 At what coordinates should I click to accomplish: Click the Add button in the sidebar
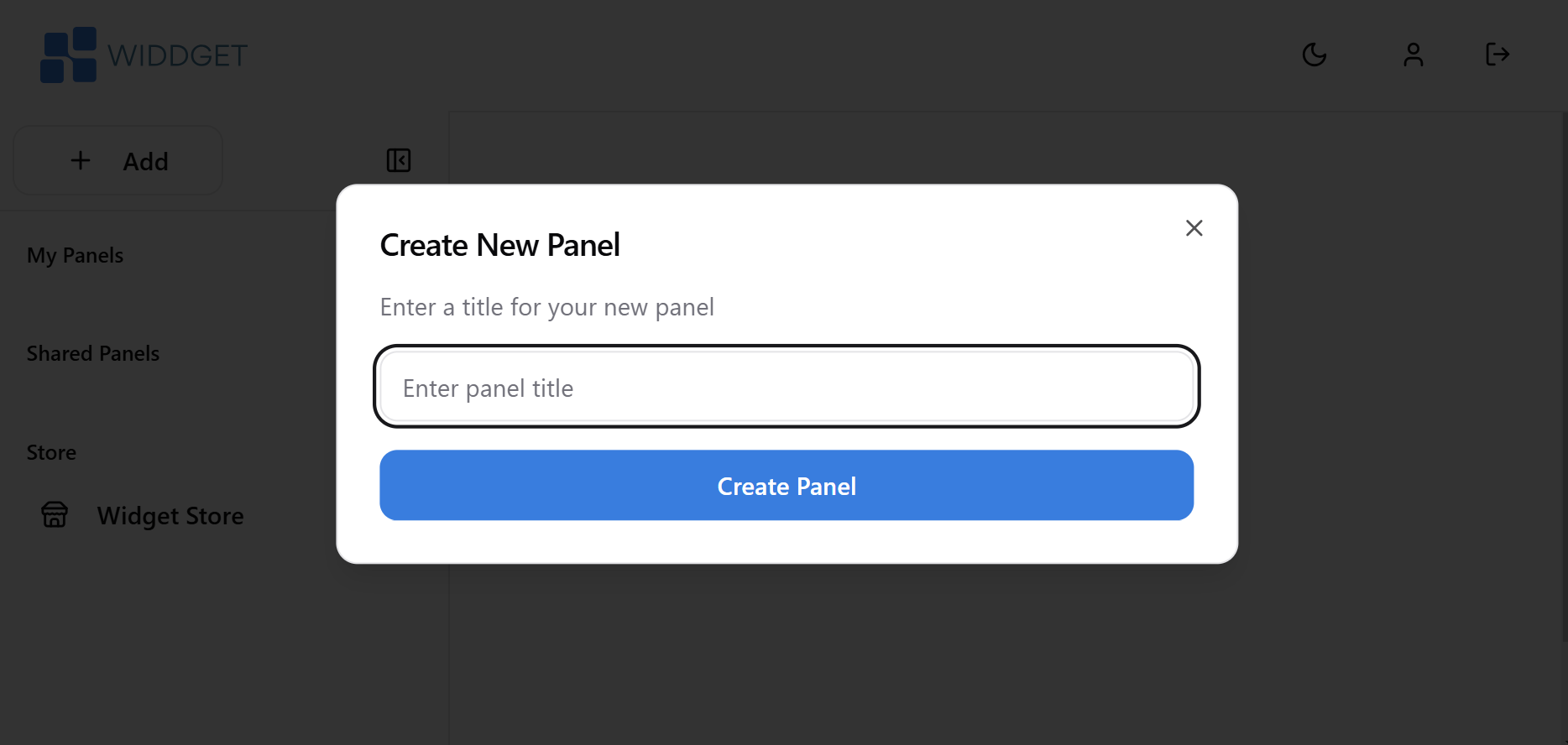tap(117, 160)
